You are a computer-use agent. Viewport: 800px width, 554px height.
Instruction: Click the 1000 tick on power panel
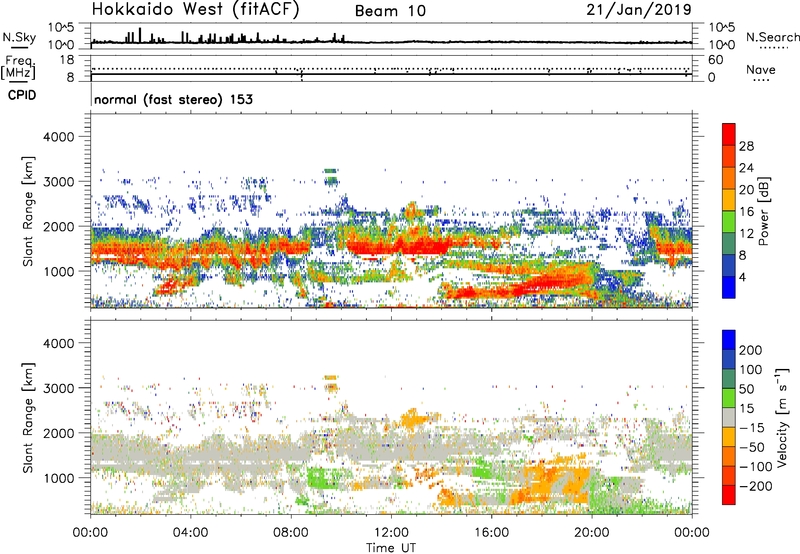coord(58,271)
